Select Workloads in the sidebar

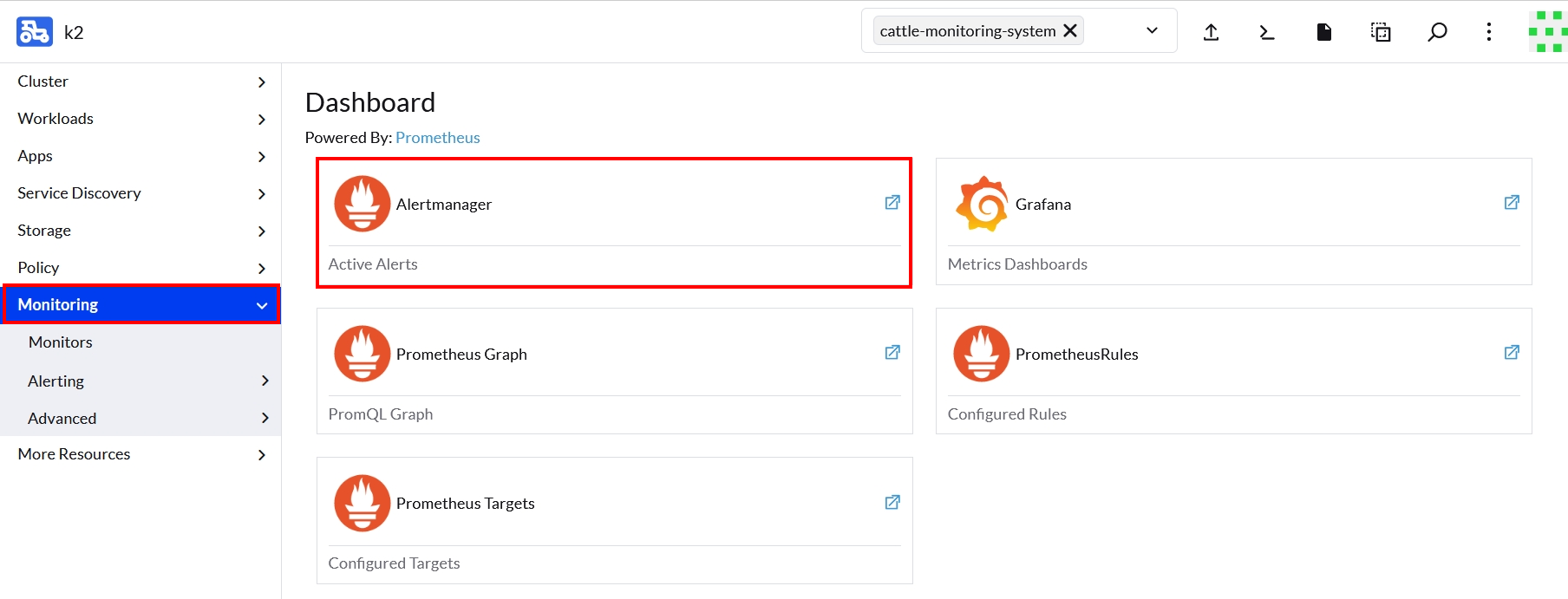pos(56,118)
